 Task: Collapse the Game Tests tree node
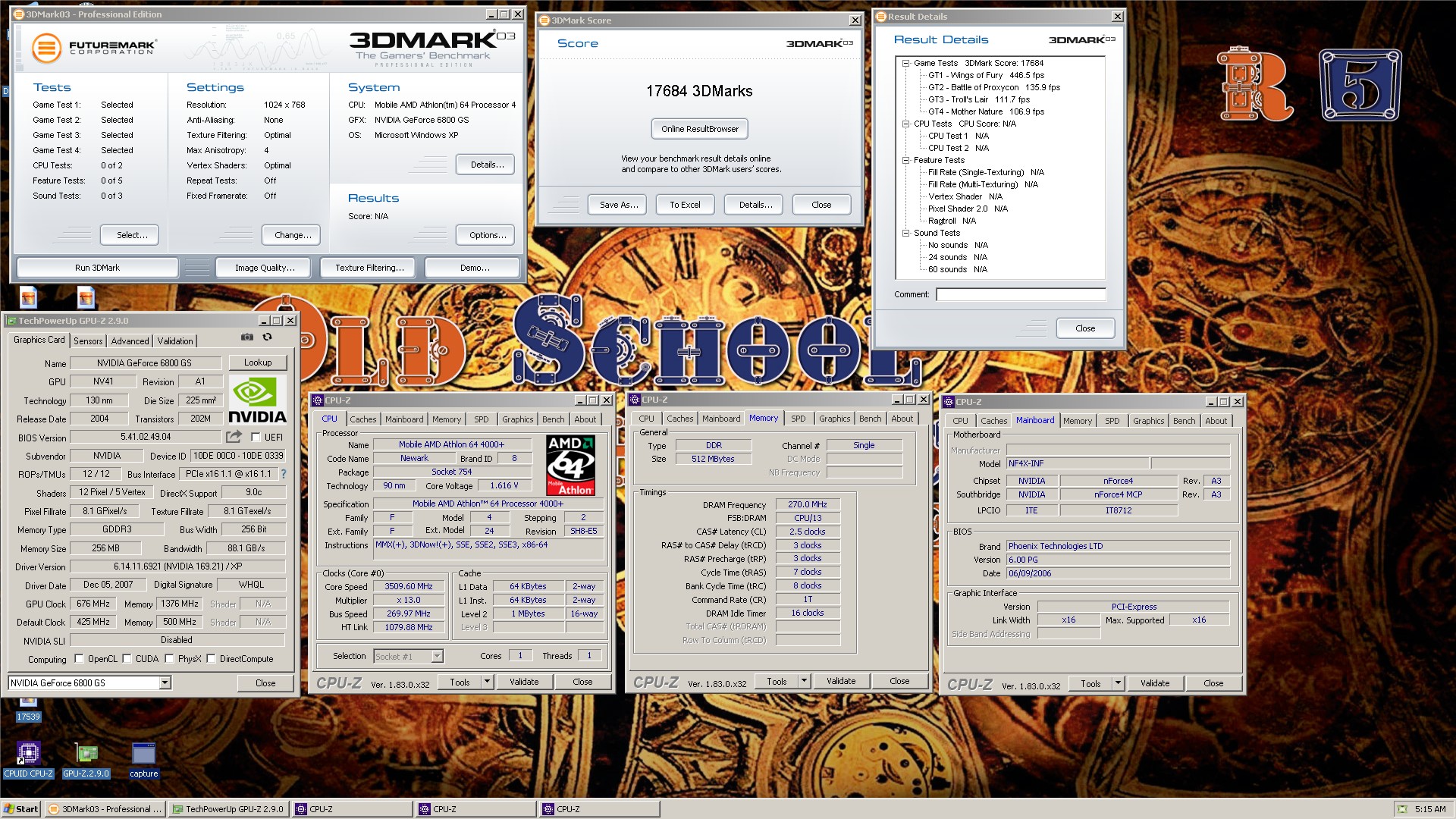click(x=905, y=64)
